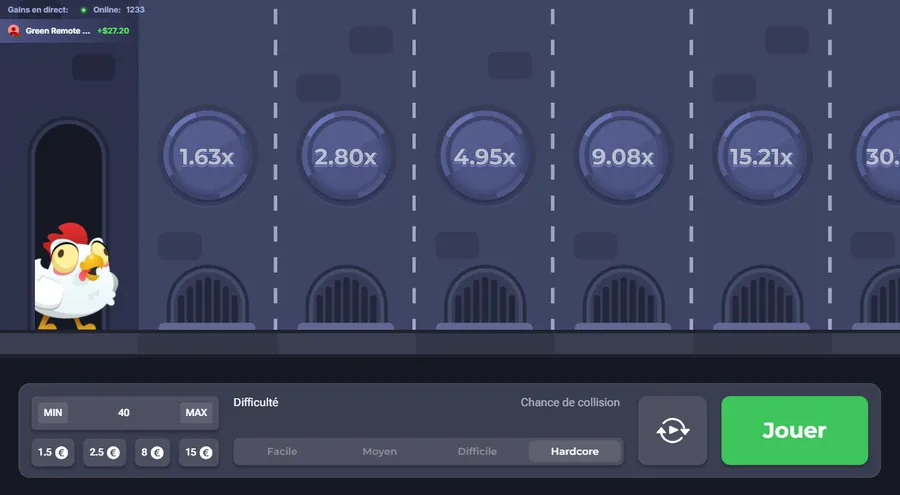Screen dimensions: 900x495
Task: Click the Gains en direct label
Action: (38, 10)
